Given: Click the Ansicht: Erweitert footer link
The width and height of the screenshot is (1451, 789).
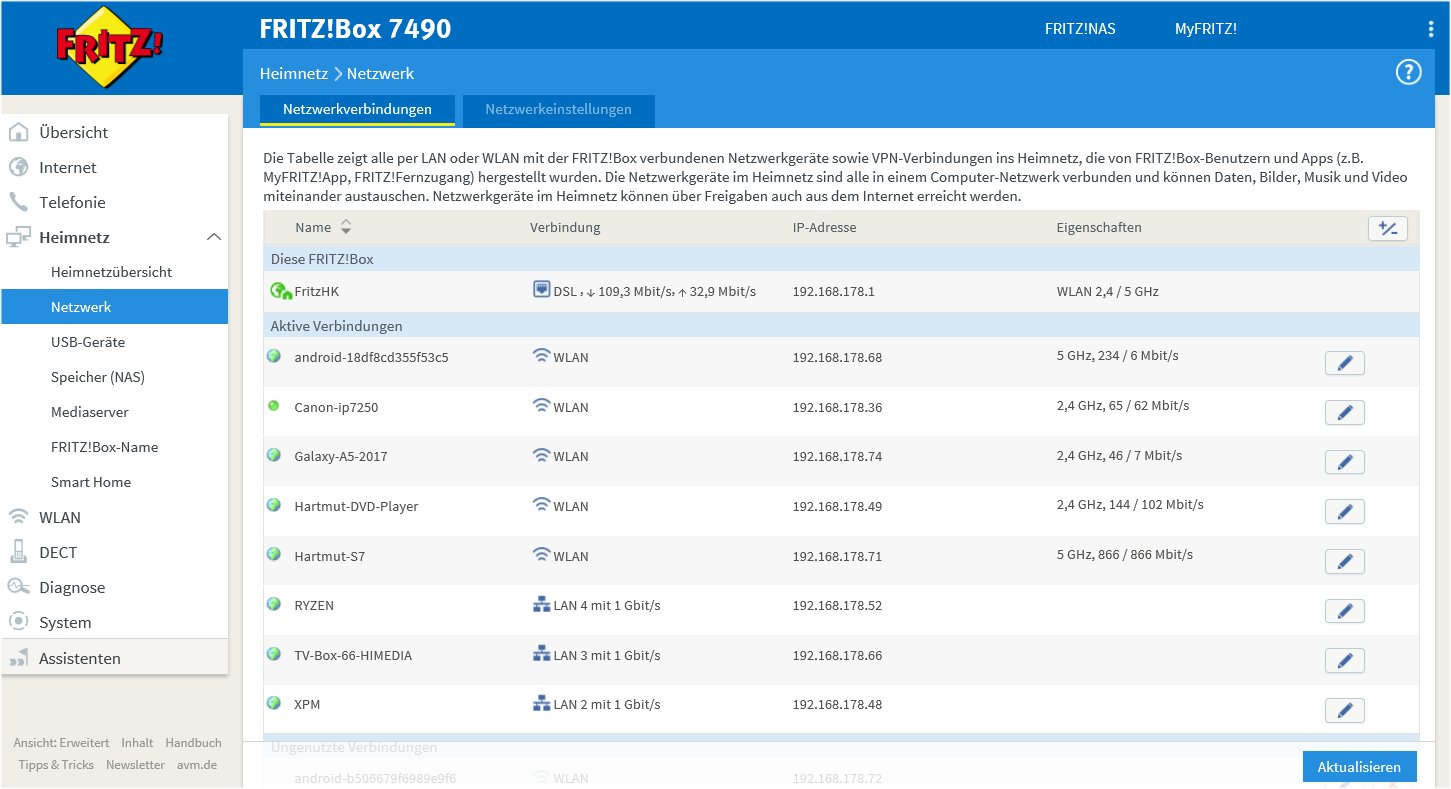Looking at the screenshot, I should (61, 743).
